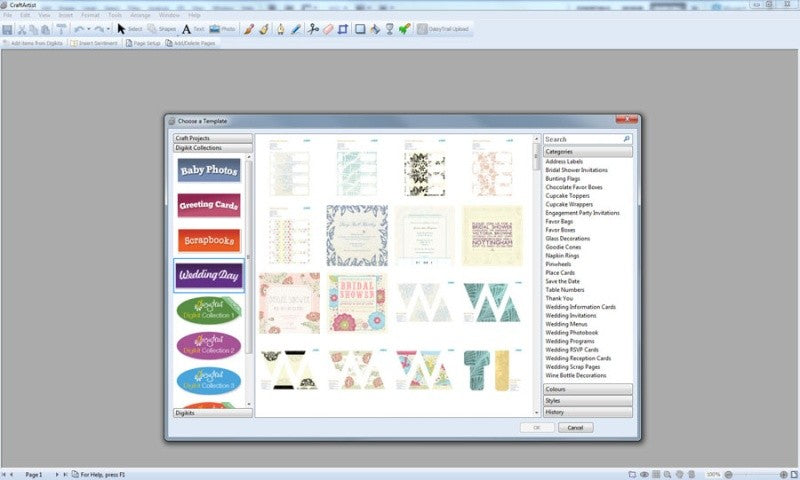Collapse the Categories section
Screen dimensions: 800x480
click(588, 151)
